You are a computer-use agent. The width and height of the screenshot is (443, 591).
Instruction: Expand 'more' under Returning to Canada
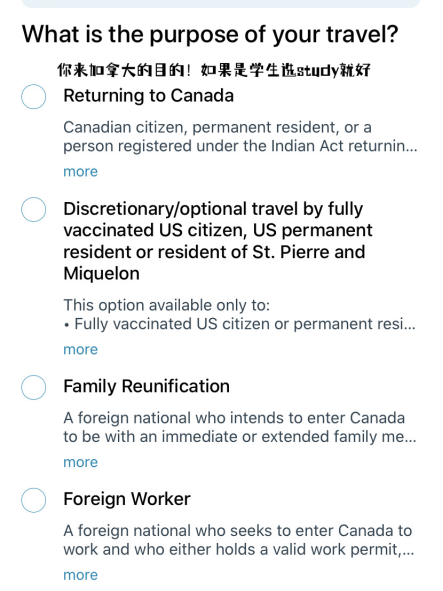pyautogui.click(x=81, y=171)
